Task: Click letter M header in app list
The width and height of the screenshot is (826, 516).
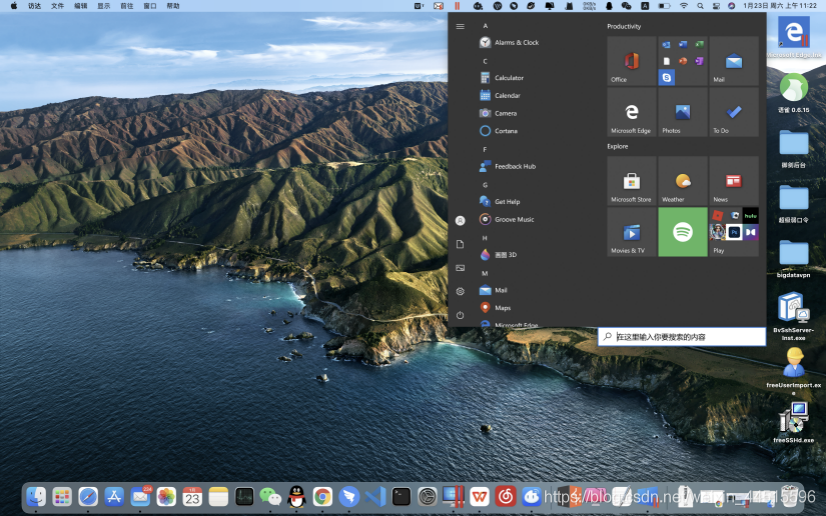Action: pos(485,273)
